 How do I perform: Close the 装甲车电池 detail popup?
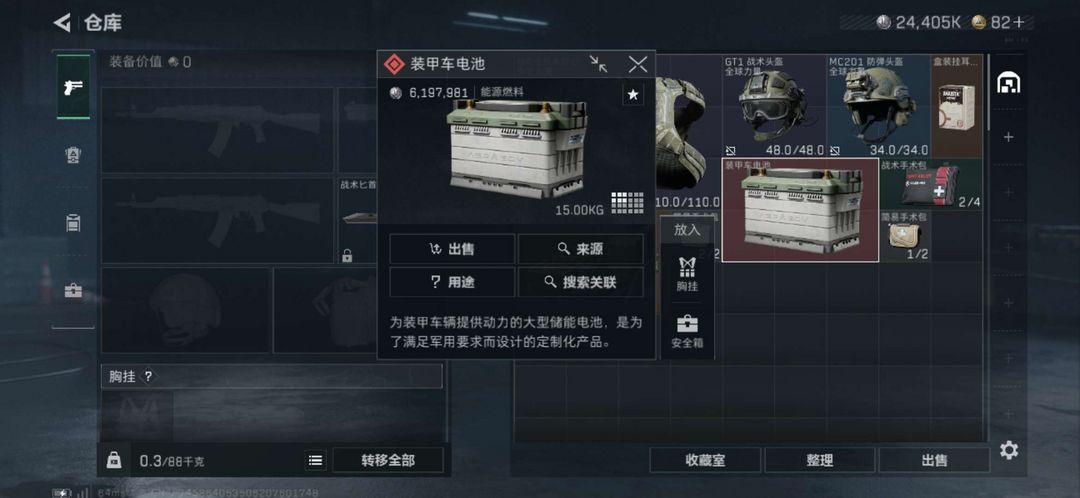pyautogui.click(x=638, y=64)
